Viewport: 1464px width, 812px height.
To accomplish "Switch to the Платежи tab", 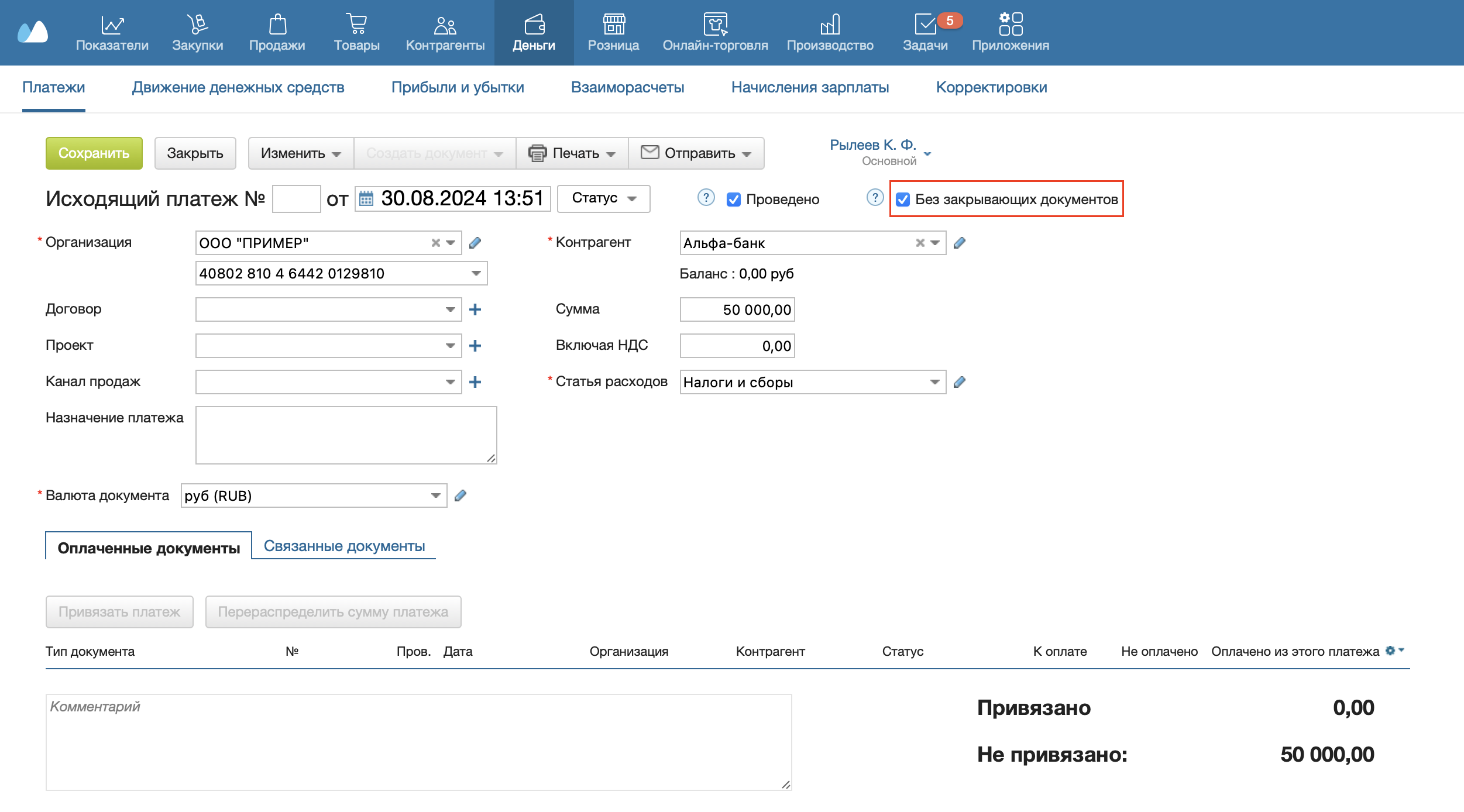I will coord(53,87).
